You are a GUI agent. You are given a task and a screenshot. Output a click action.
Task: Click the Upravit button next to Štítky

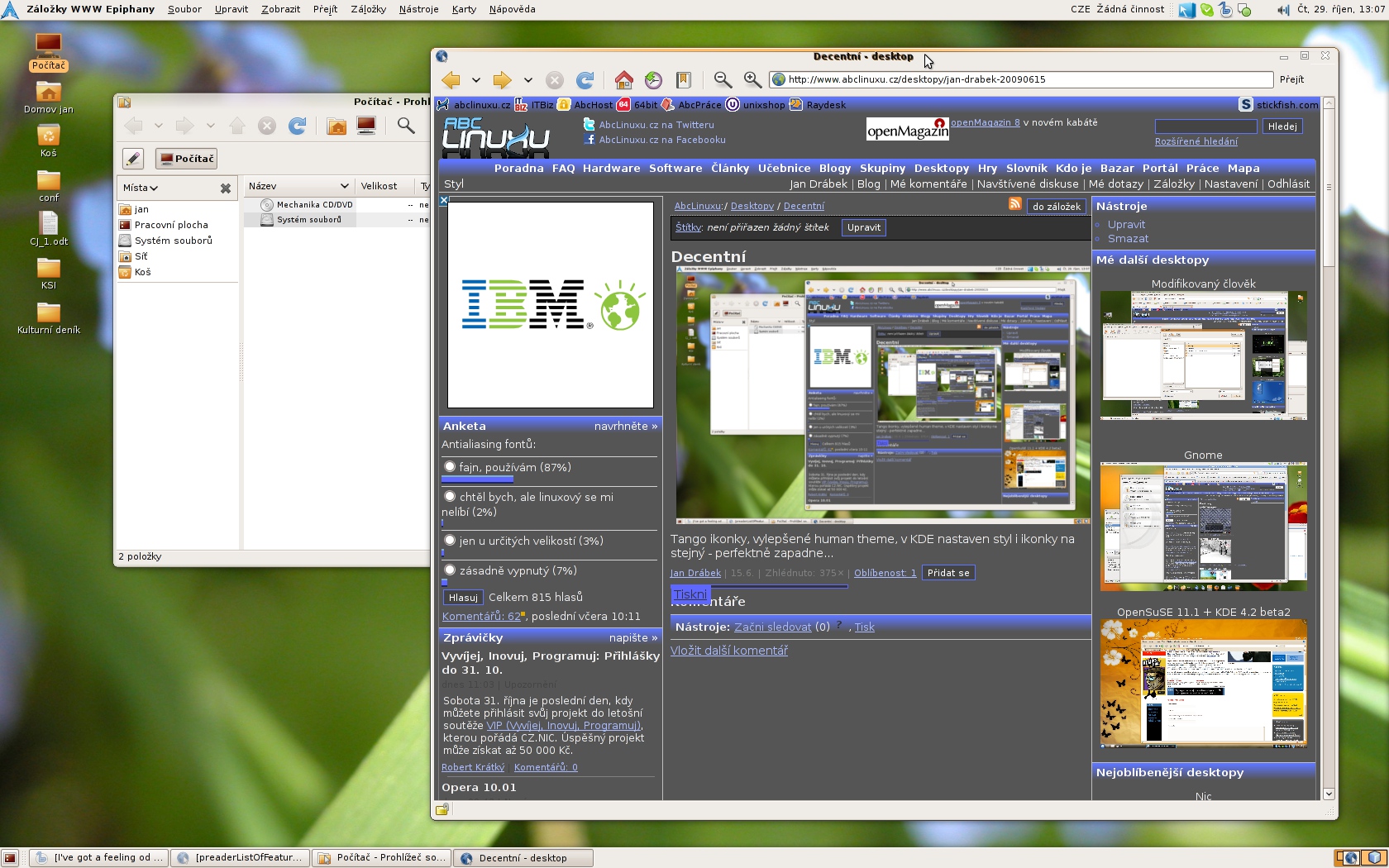pos(864,227)
